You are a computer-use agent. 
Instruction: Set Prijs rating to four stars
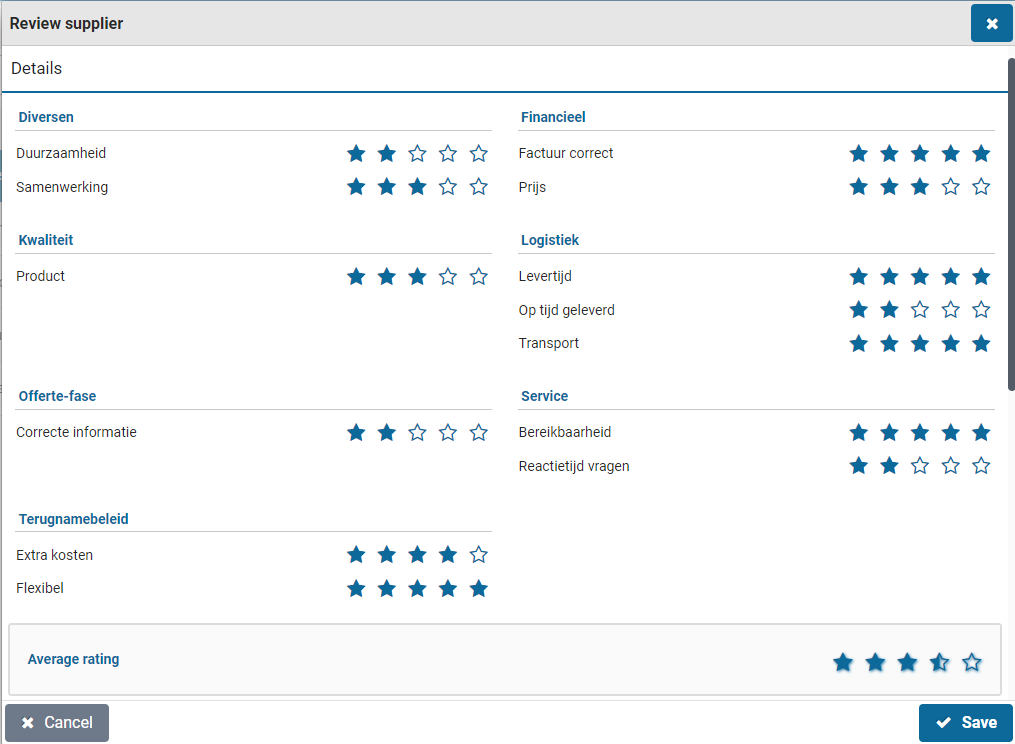(951, 187)
